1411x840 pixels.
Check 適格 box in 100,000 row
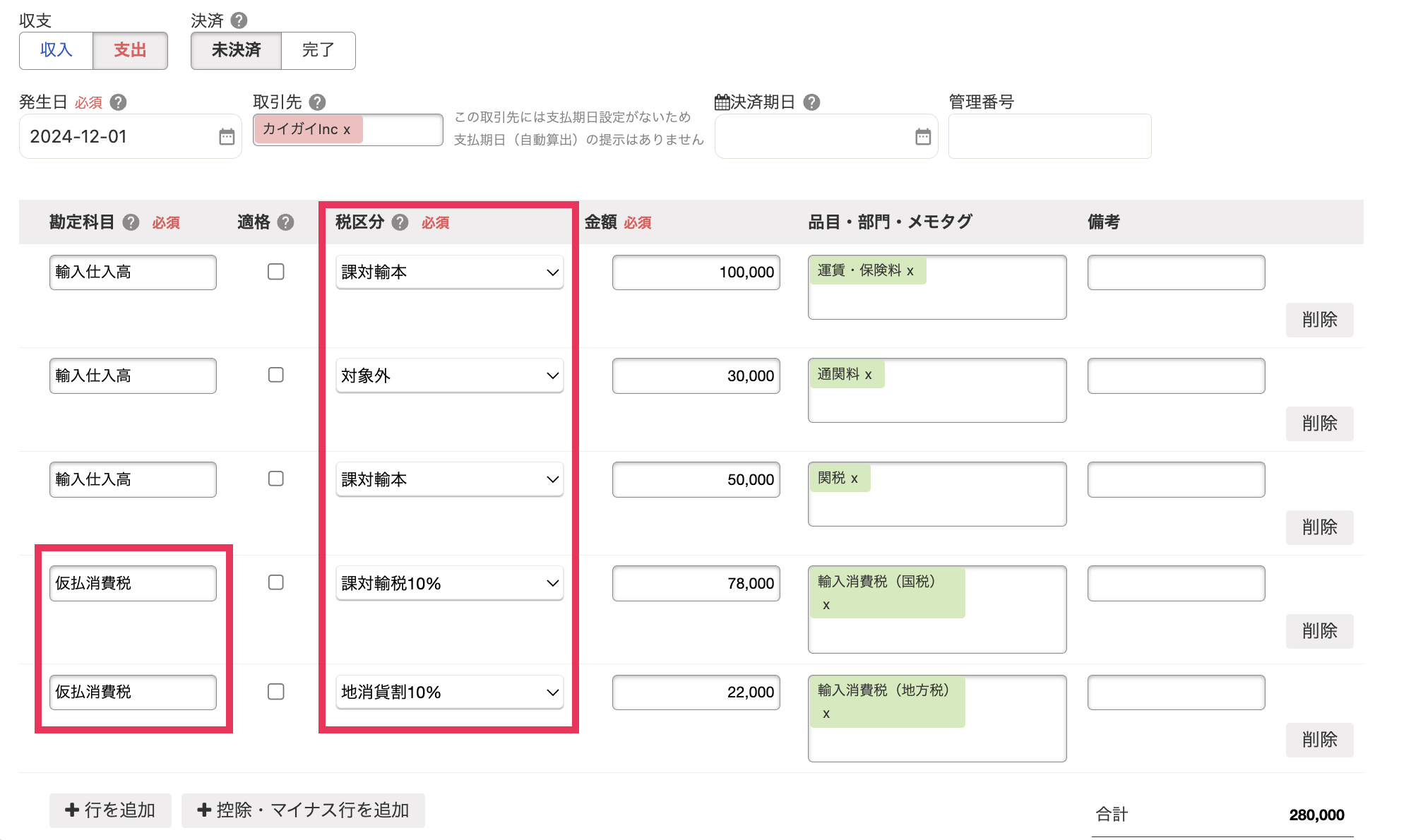[x=276, y=272]
